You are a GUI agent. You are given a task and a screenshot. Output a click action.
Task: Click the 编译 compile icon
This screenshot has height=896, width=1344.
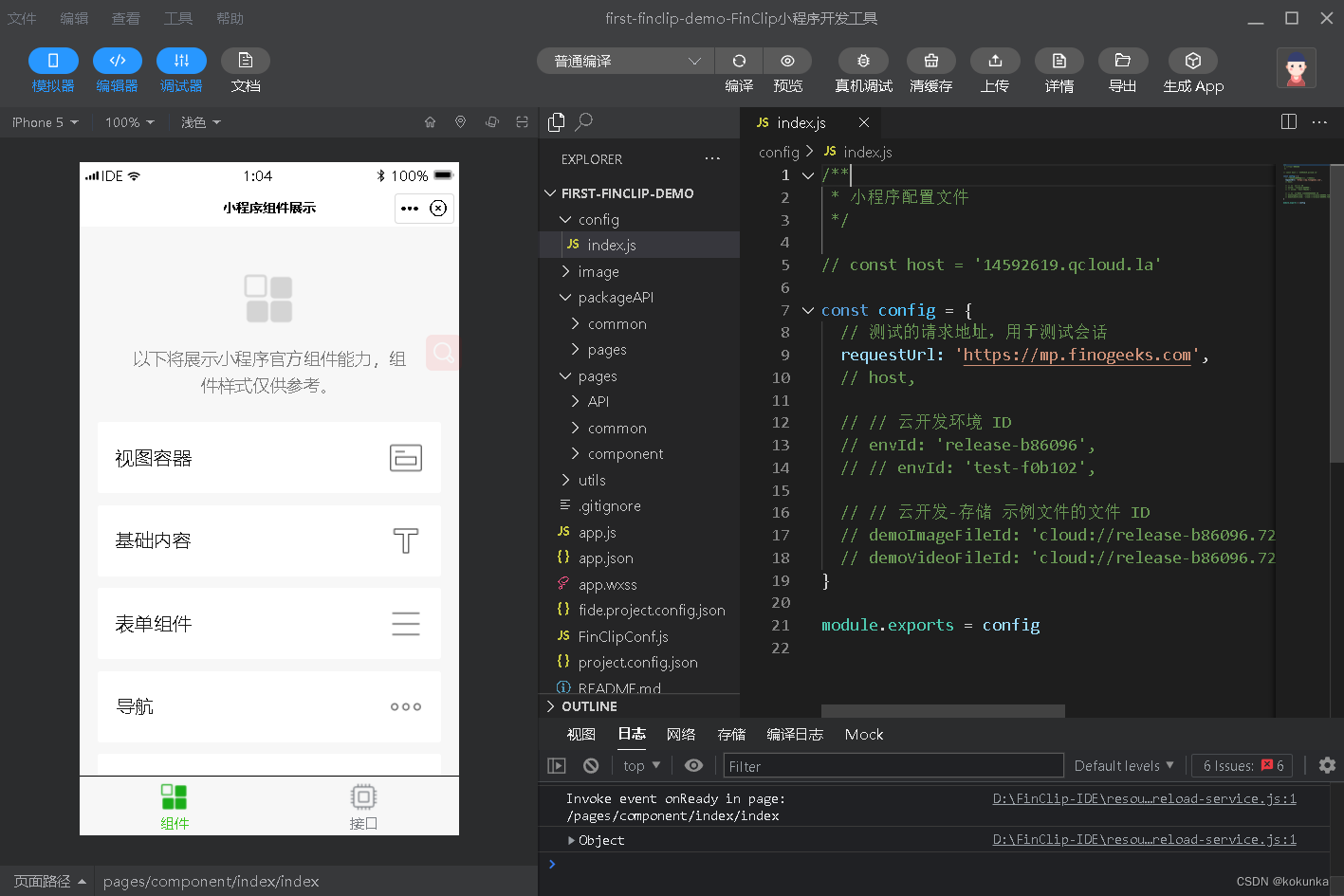coord(739,60)
